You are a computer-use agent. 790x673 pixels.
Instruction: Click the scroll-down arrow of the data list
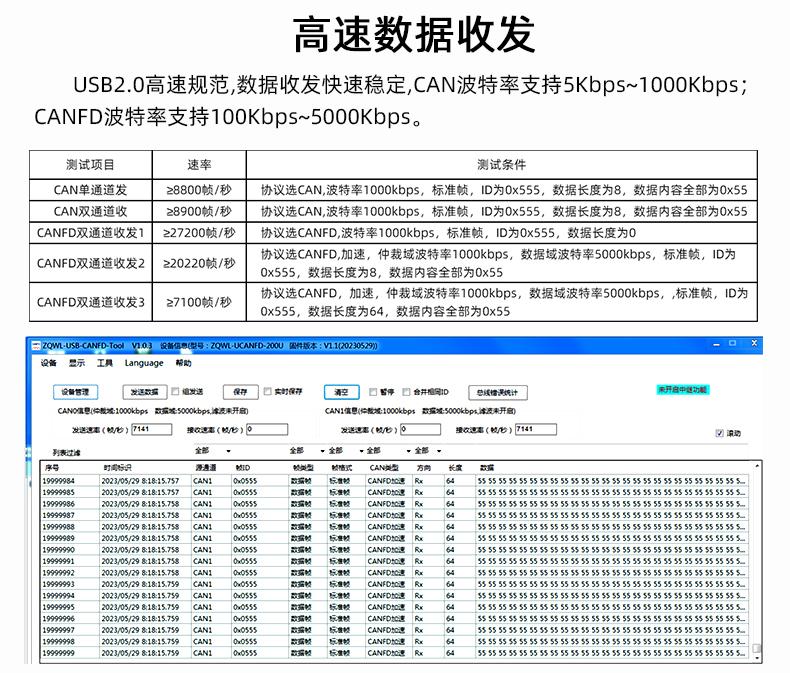click(x=757, y=657)
